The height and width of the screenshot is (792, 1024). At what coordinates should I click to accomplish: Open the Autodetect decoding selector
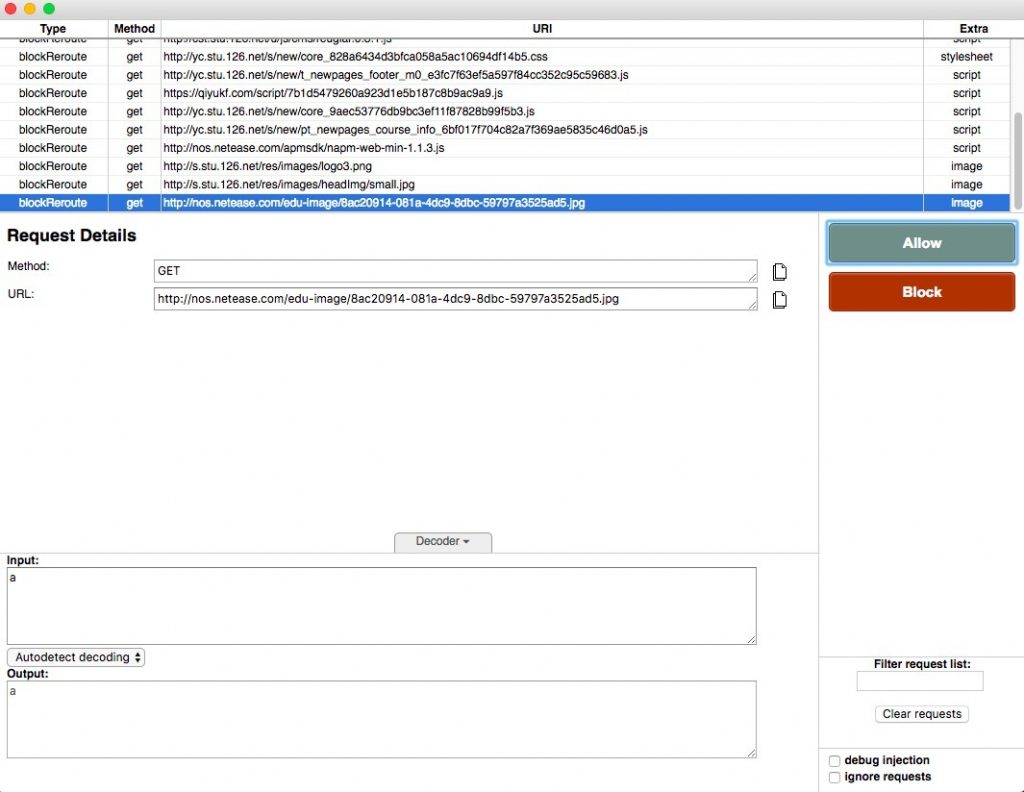pyautogui.click(x=76, y=657)
